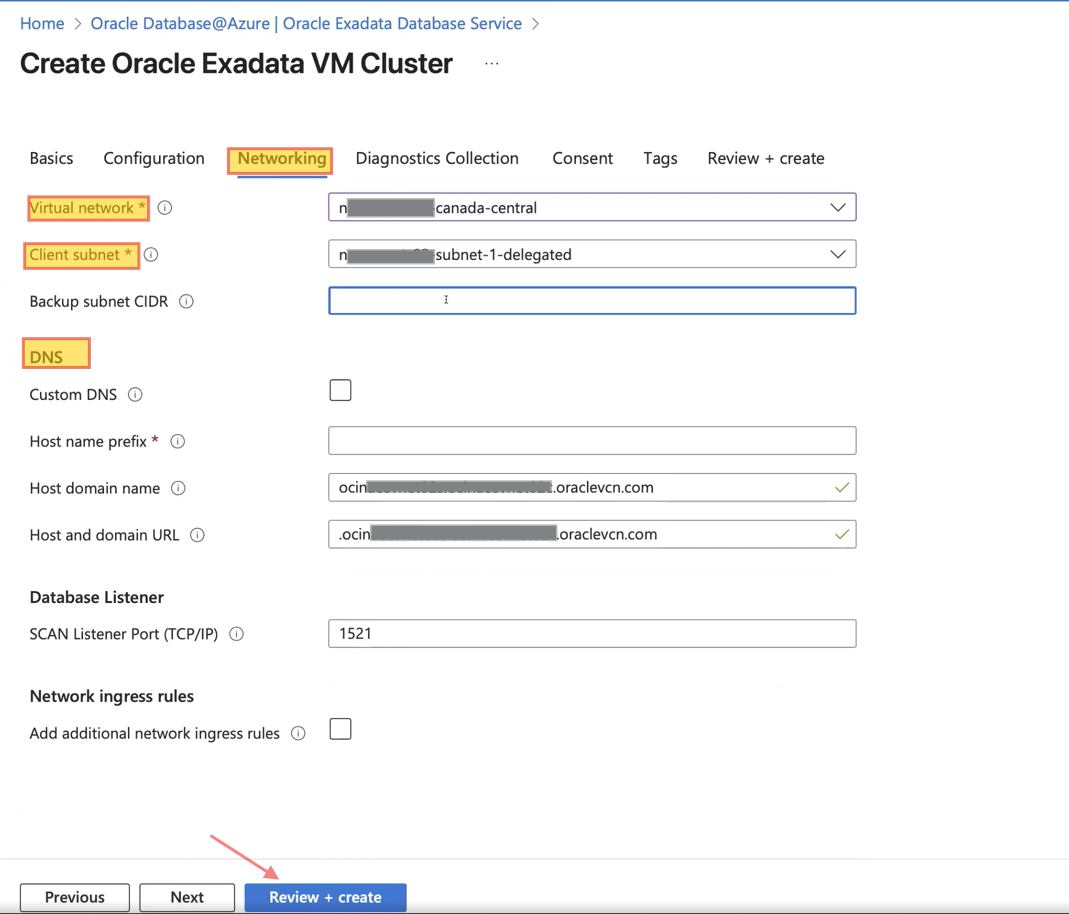Click info icon next to Virtual network
Viewport: 1069px width, 914px height.
point(165,208)
